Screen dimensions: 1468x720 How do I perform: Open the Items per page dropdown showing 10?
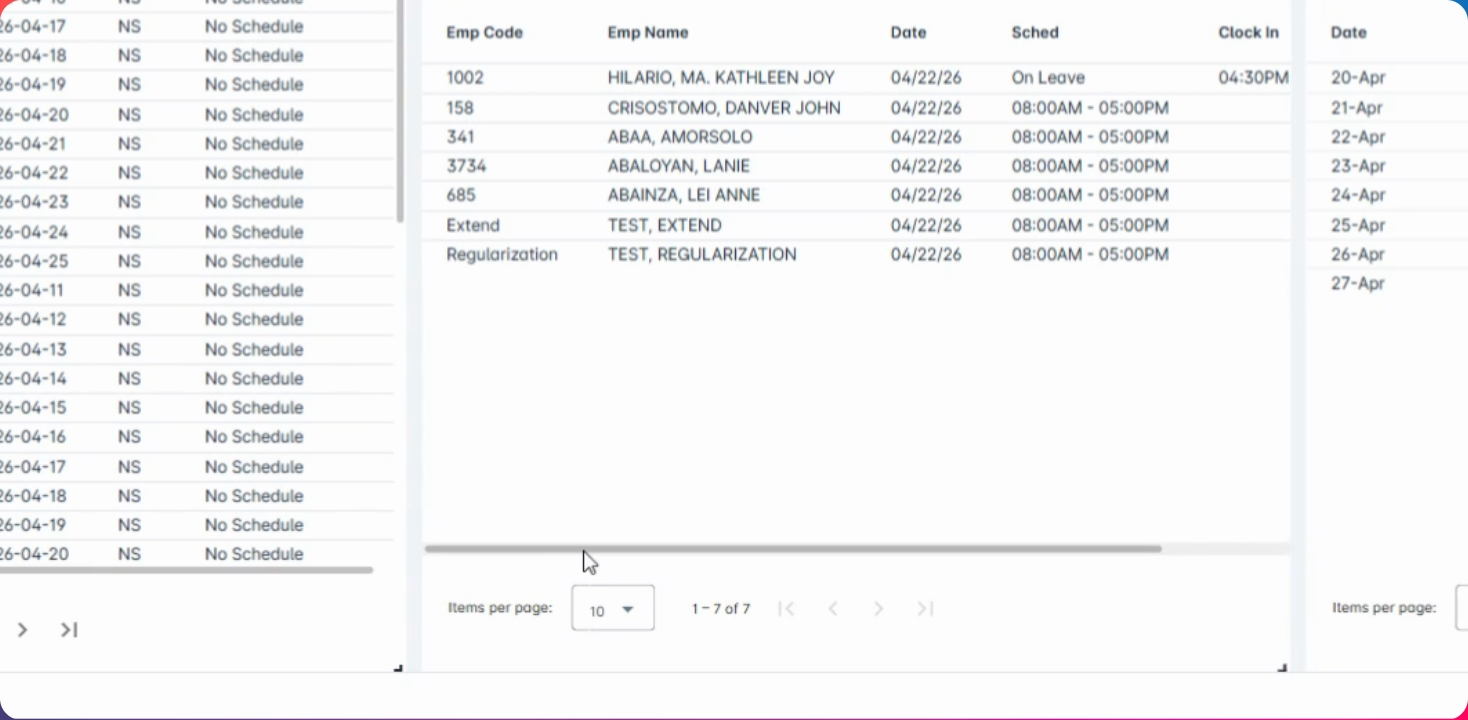click(x=613, y=608)
